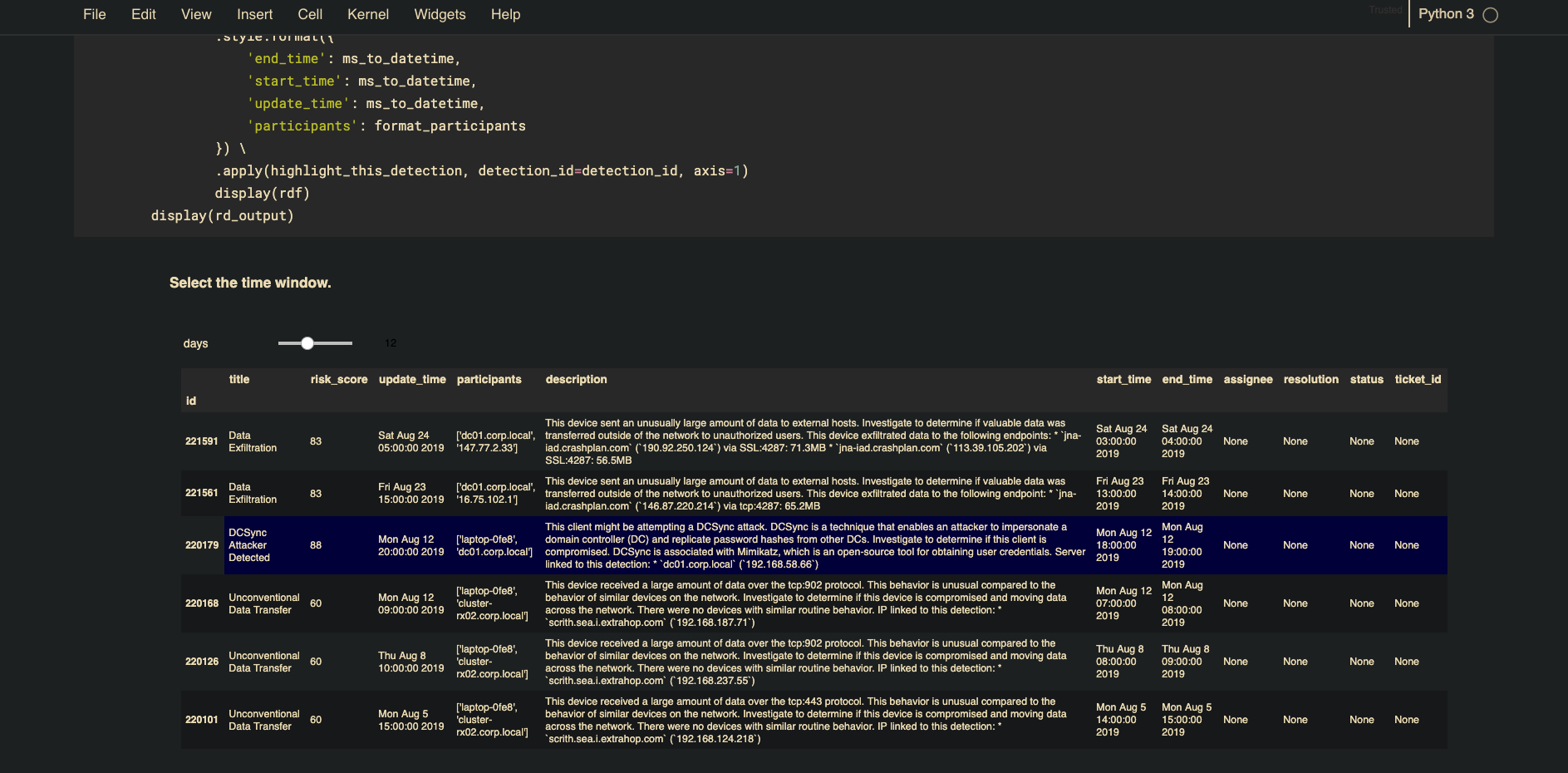Select detection id 220101
This screenshot has height=773, width=1568.
pyautogui.click(x=202, y=720)
